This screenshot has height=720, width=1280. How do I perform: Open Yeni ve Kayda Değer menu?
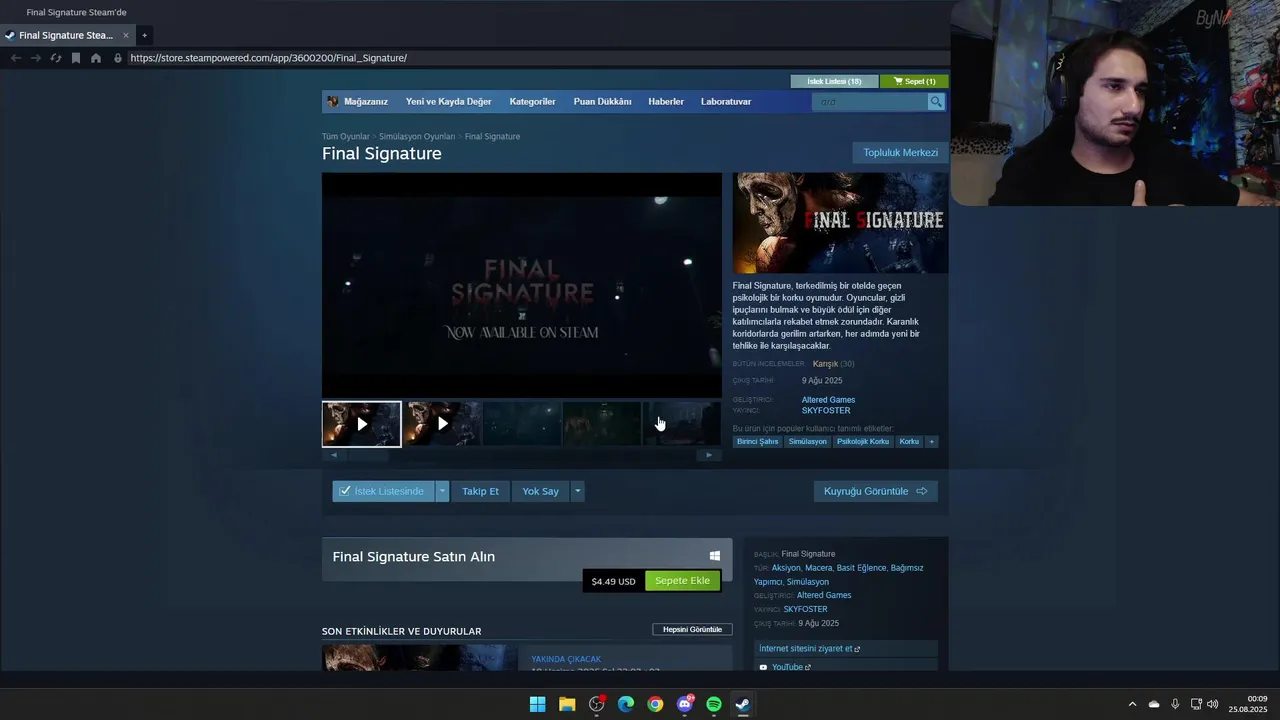tap(449, 101)
